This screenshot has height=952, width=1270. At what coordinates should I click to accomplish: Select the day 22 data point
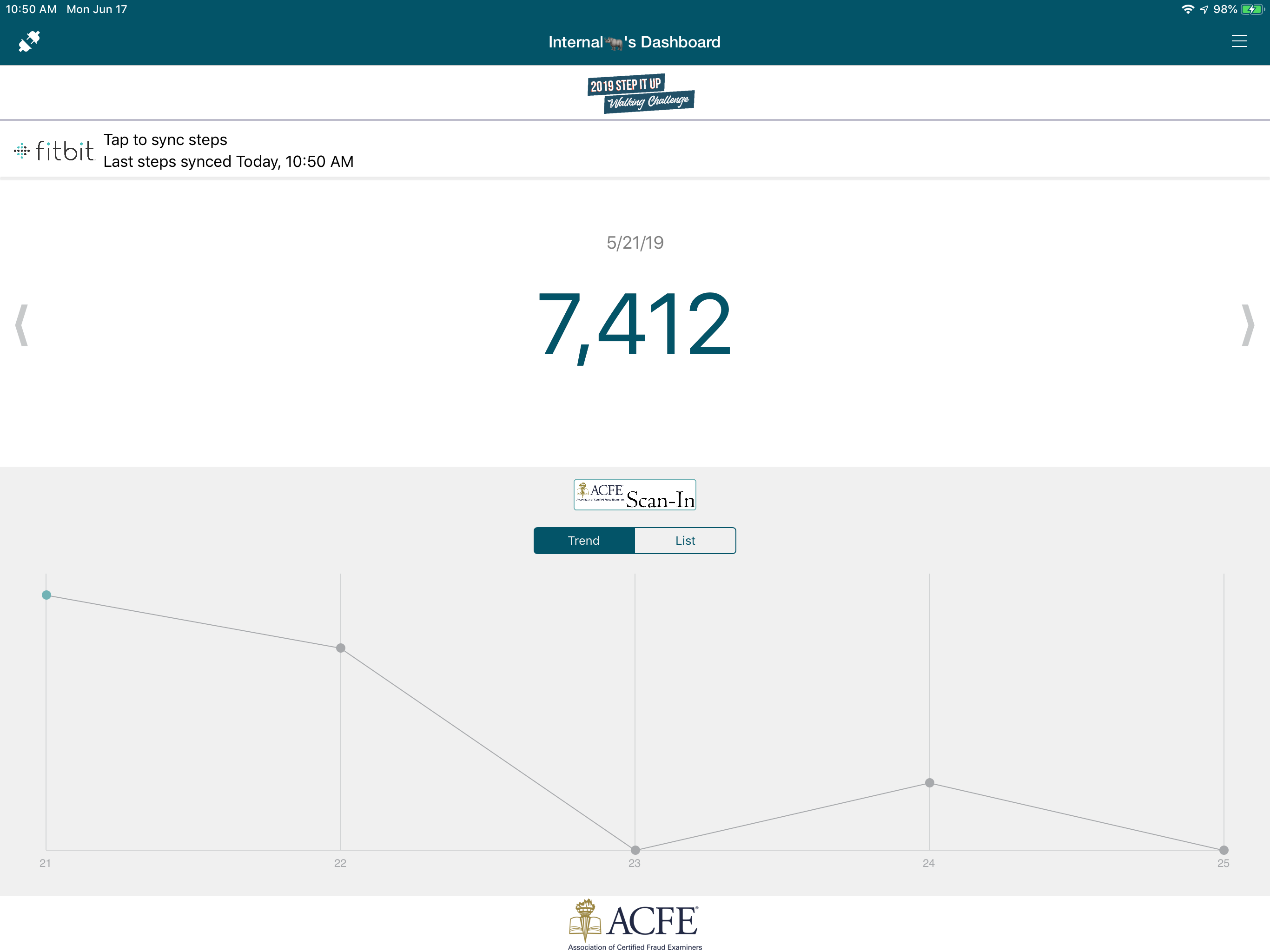click(340, 648)
